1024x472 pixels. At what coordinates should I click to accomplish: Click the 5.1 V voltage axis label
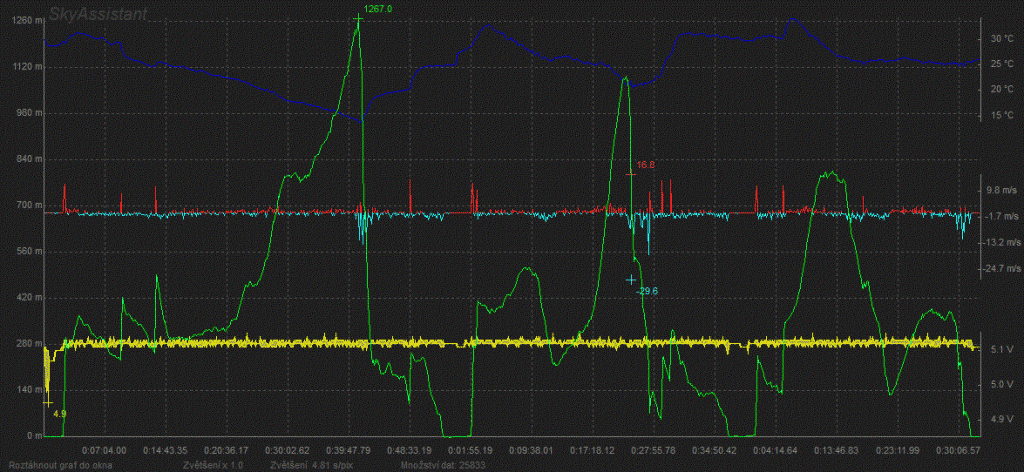coord(1000,350)
